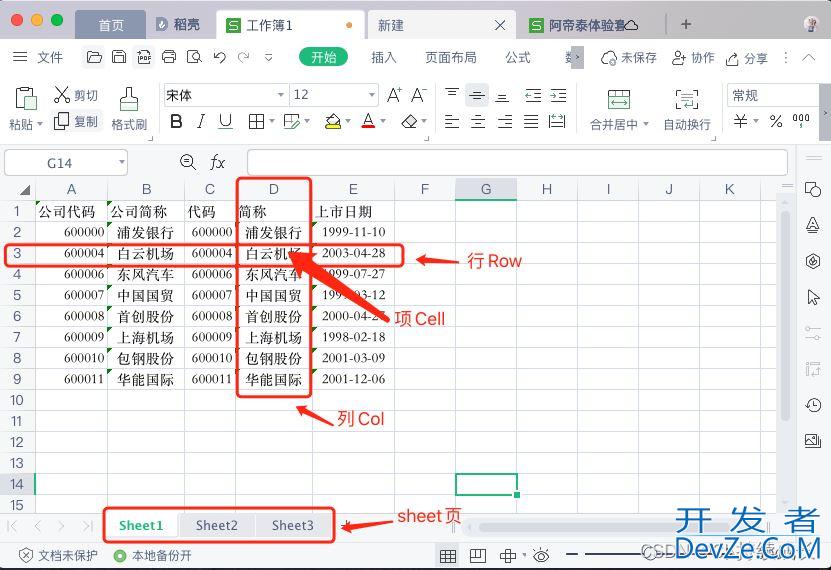Image resolution: width=831 pixels, height=570 pixels.
Task: Click the undo arrow icon
Action: click(219, 57)
